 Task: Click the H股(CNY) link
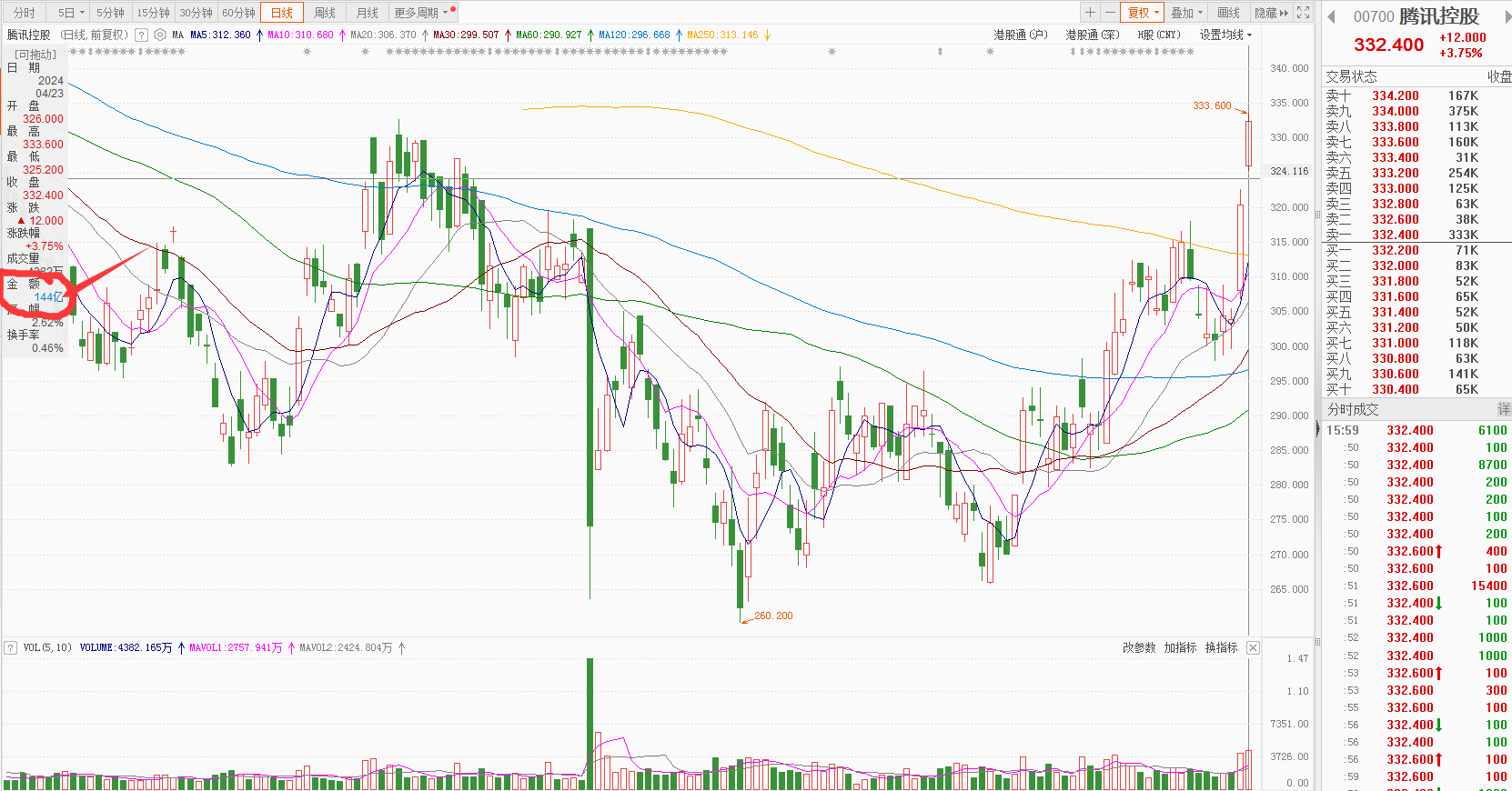pyautogui.click(x=1158, y=35)
